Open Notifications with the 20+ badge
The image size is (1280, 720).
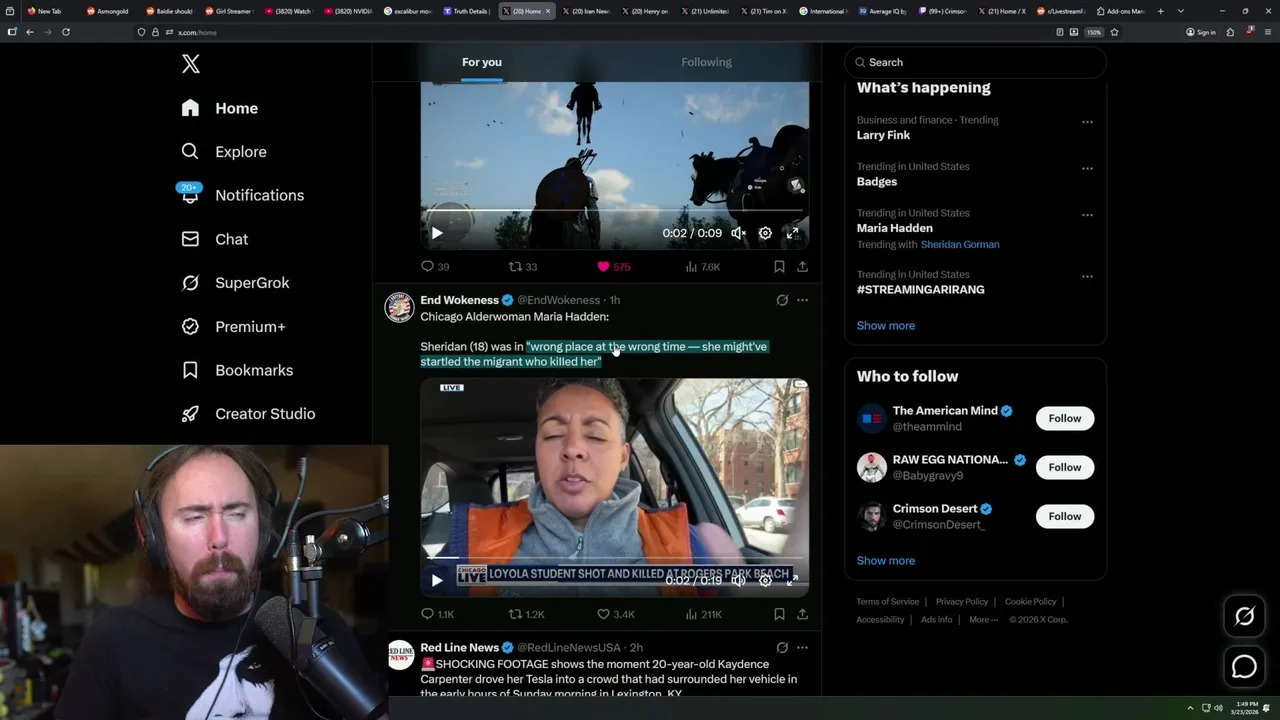[242, 195]
